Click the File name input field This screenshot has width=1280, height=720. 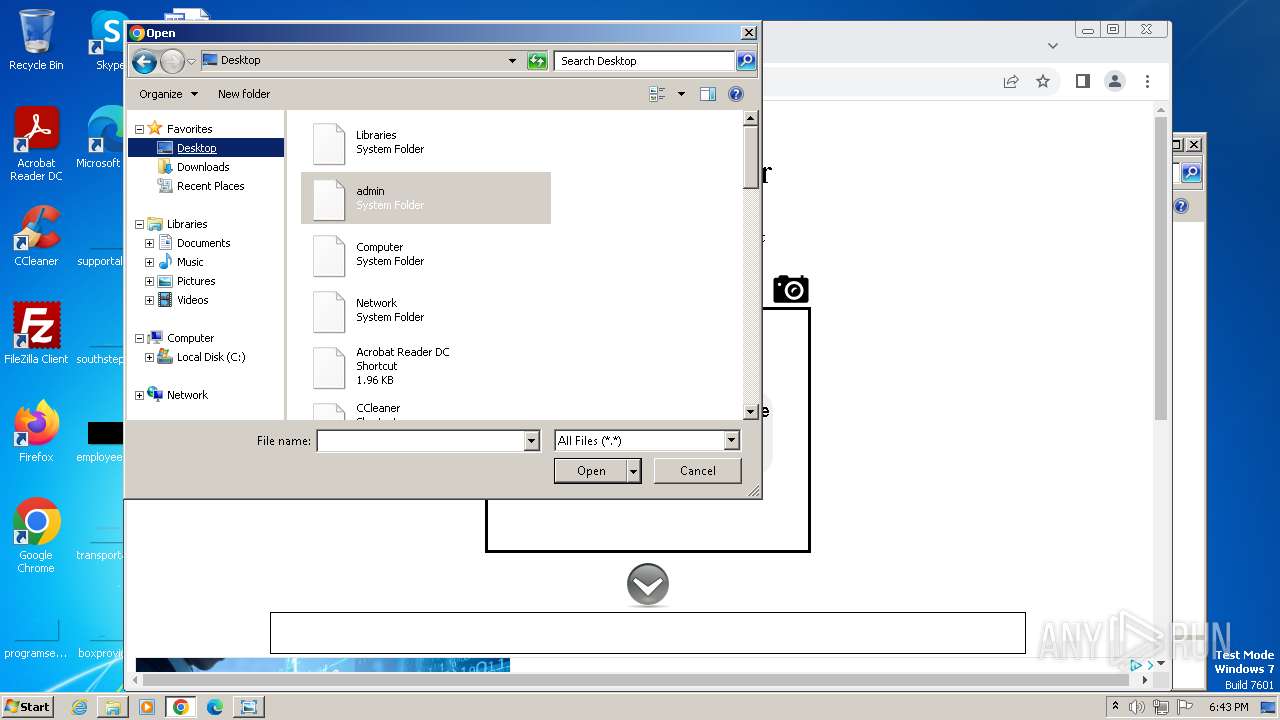pyautogui.click(x=421, y=441)
